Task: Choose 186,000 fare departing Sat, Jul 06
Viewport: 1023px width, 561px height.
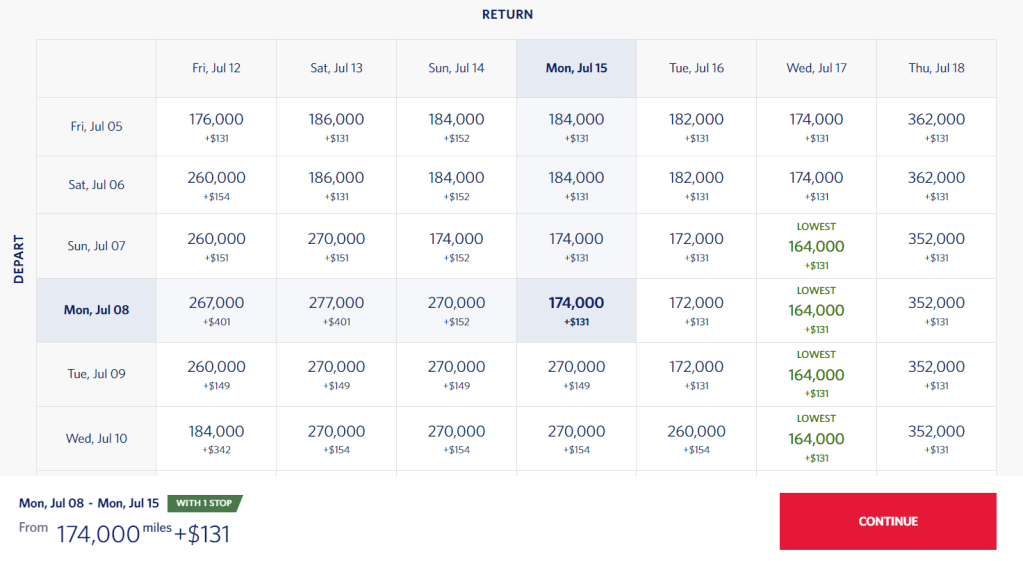Action: (336, 184)
